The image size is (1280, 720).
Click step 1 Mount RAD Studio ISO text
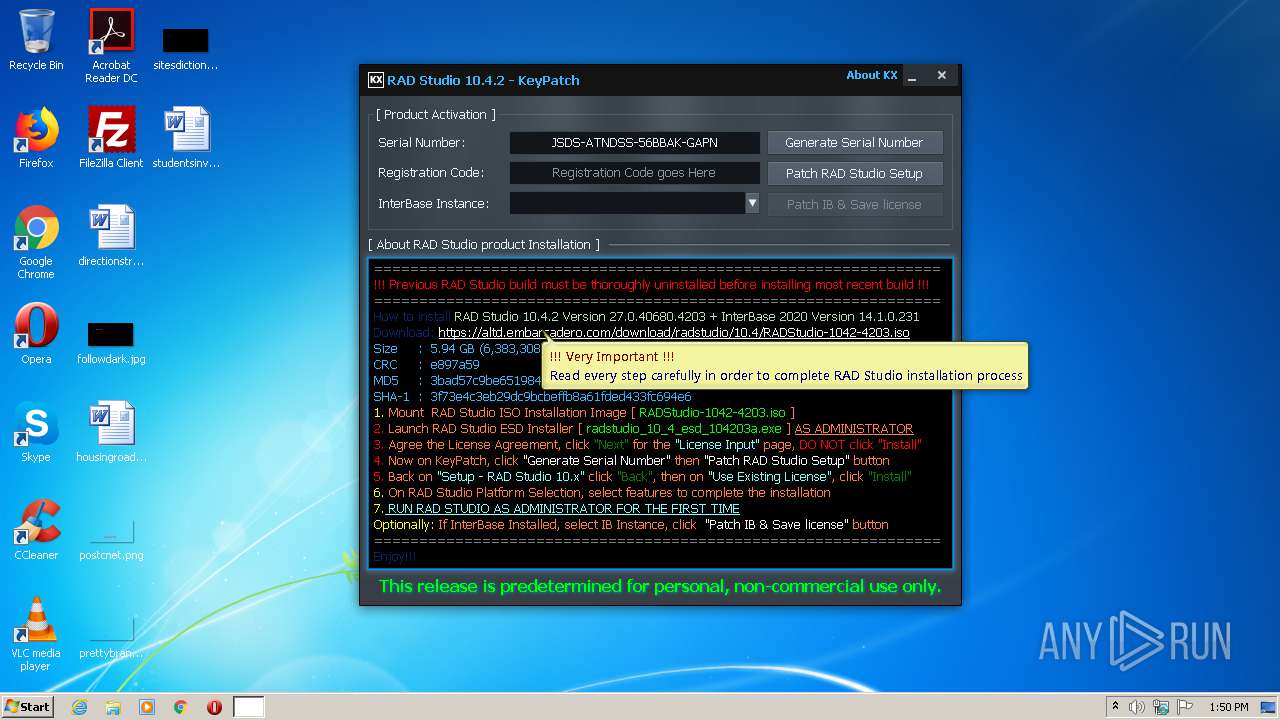tap(584, 413)
